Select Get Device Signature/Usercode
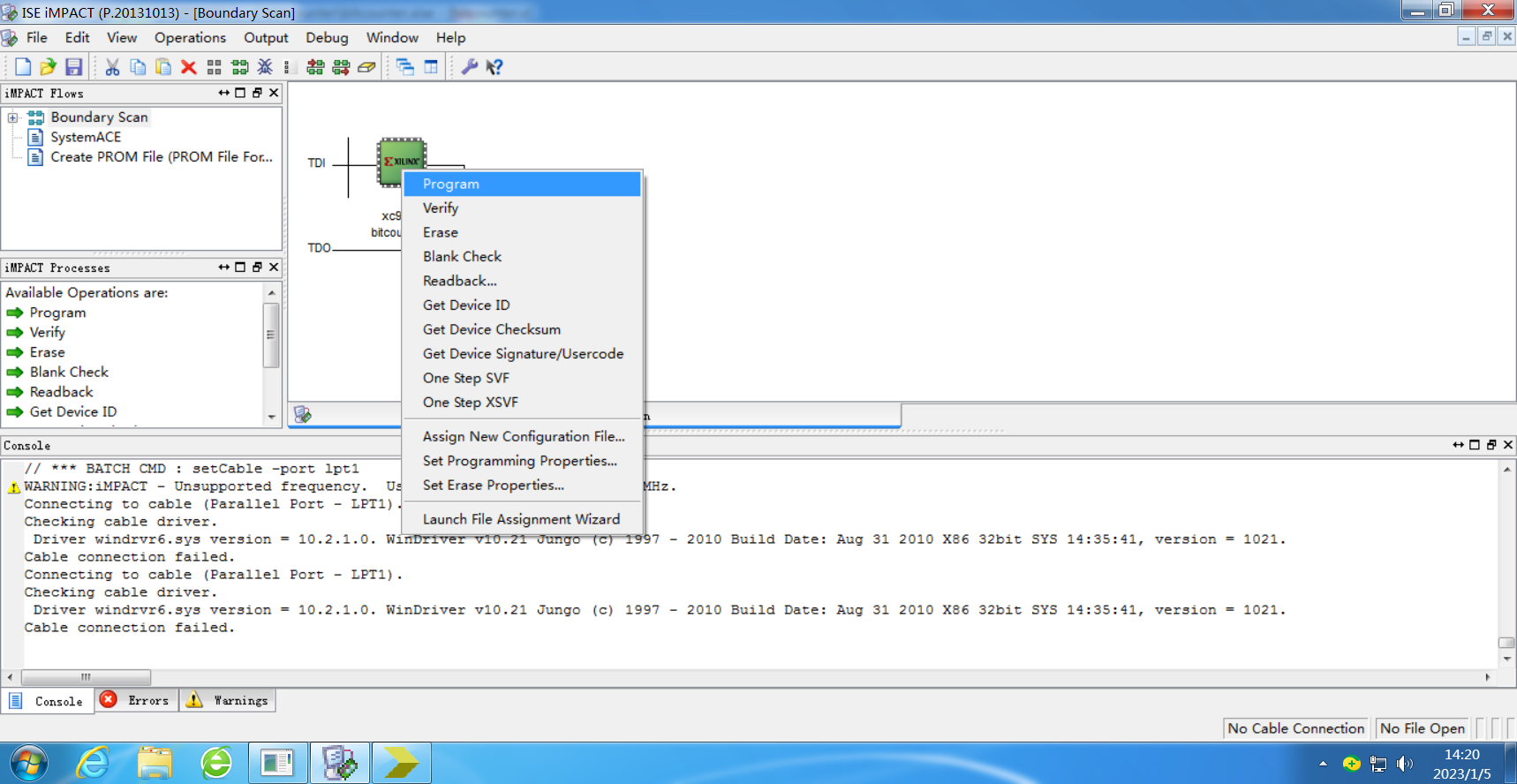The image size is (1517, 784). click(x=522, y=354)
